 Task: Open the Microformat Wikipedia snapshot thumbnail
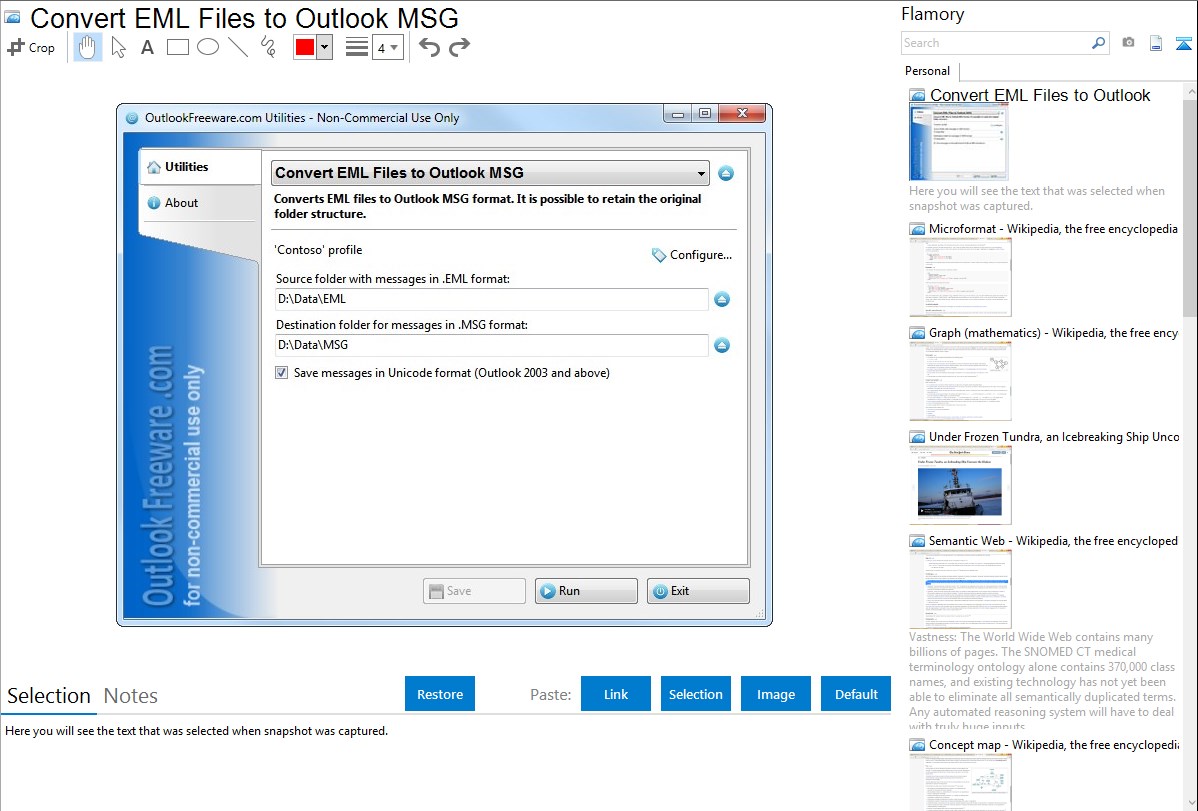[960, 277]
